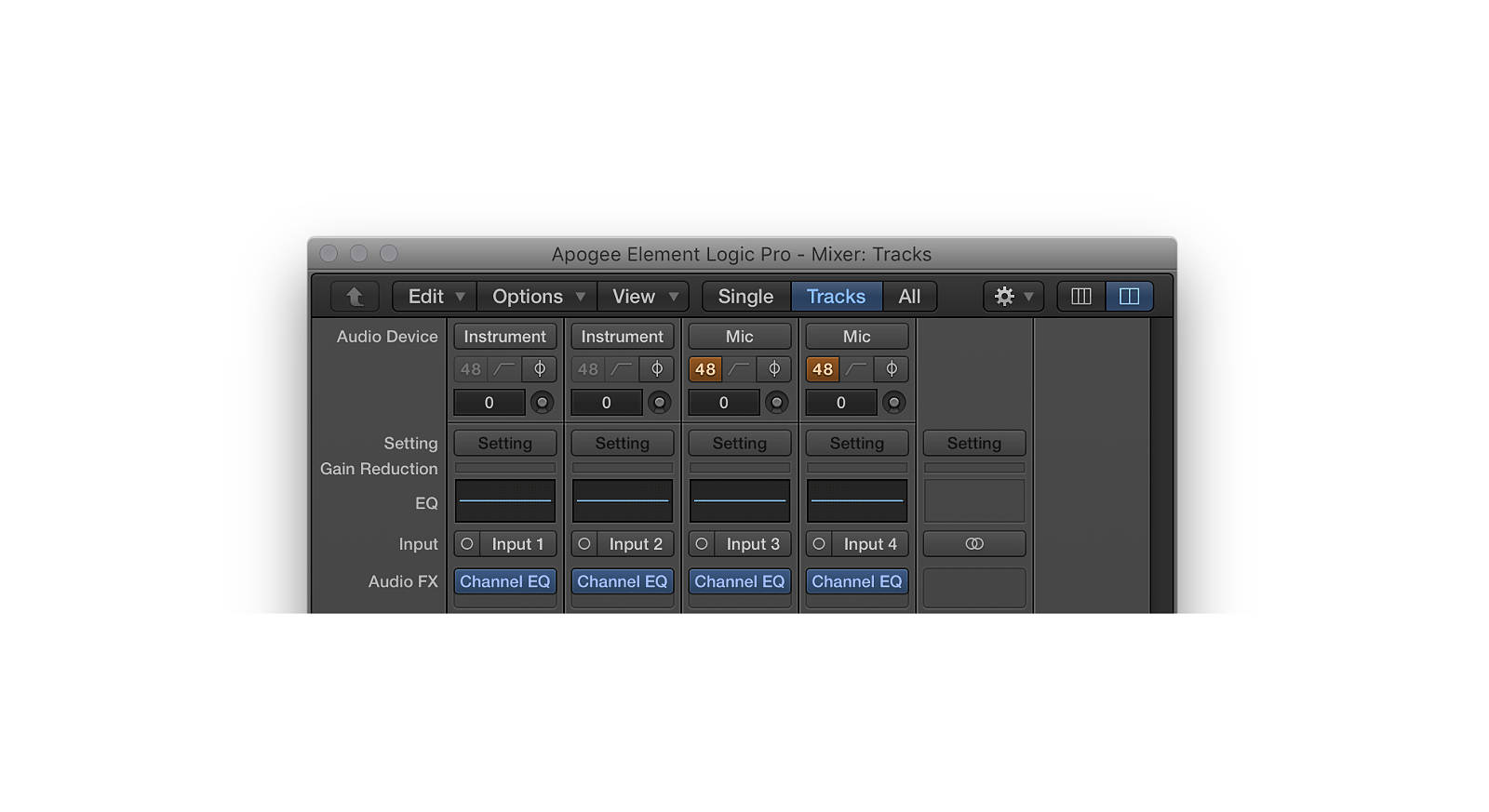Click the mono format circle beside Input 4
This screenshot has width=1489, height=812.
819,544
